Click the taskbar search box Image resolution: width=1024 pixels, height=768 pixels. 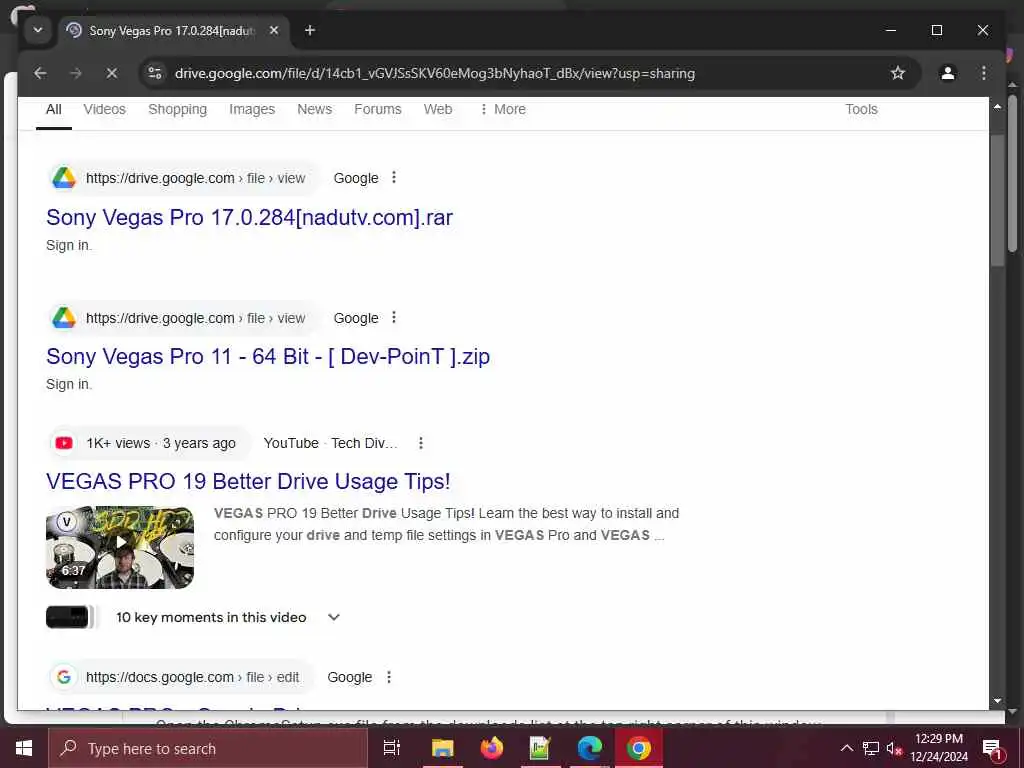pos(208,748)
